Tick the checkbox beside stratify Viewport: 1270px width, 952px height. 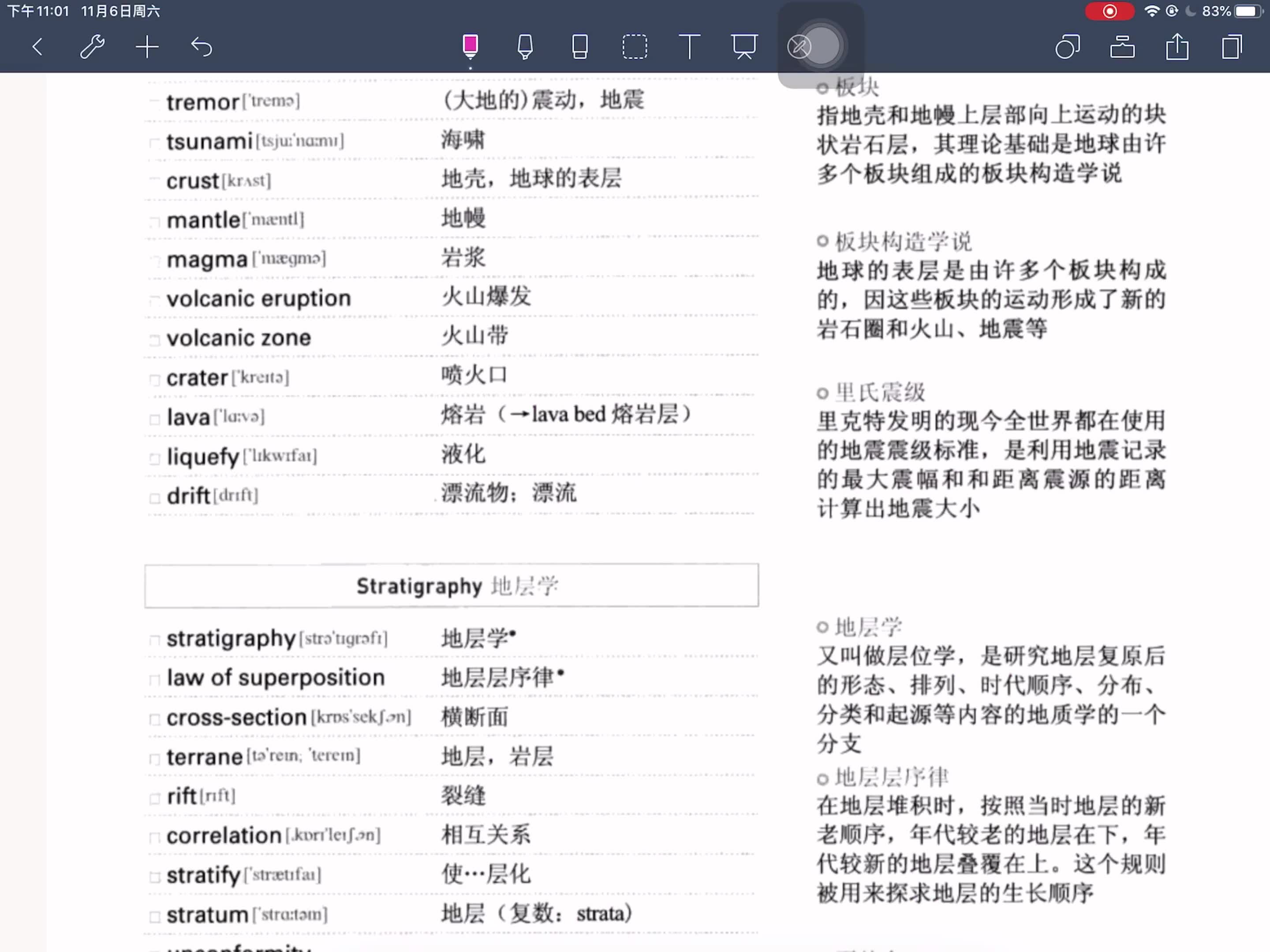tap(154, 877)
